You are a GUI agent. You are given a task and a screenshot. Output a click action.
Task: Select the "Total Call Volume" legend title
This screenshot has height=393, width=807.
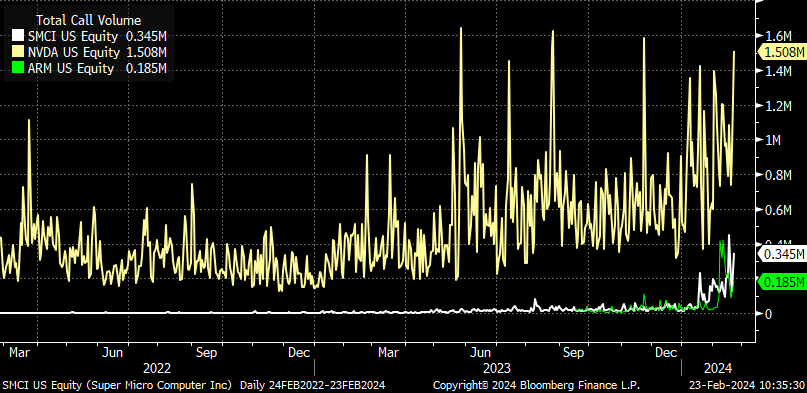(89, 21)
